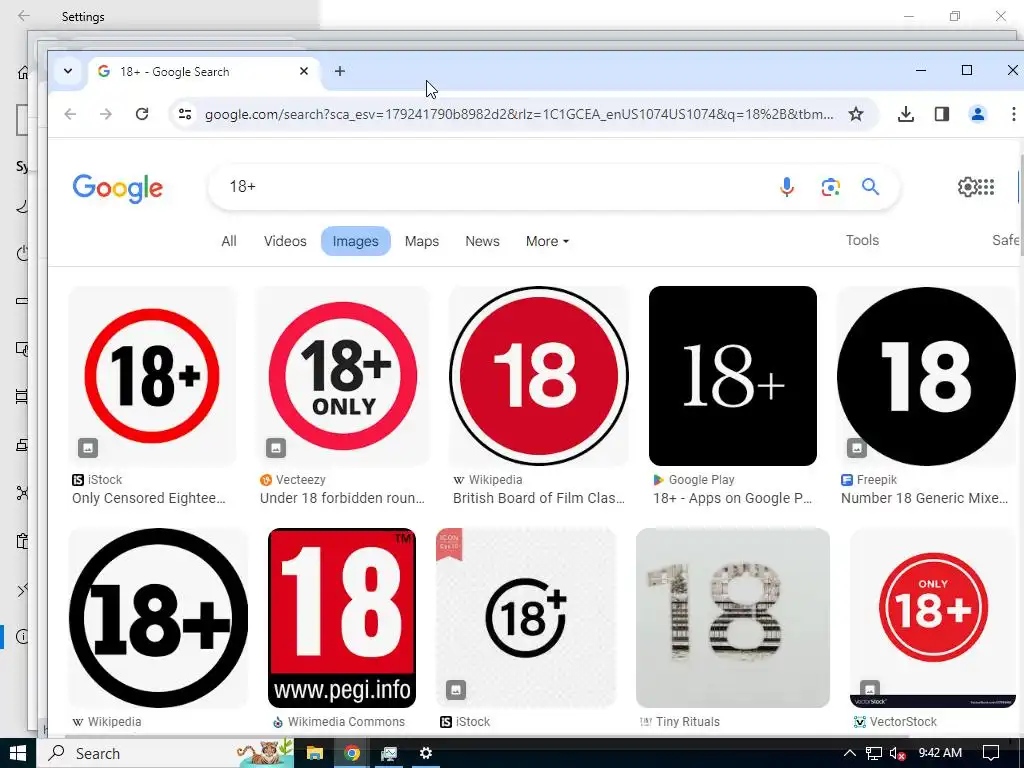Click the address bar URL
1024x768 pixels.
[x=519, y=114]
